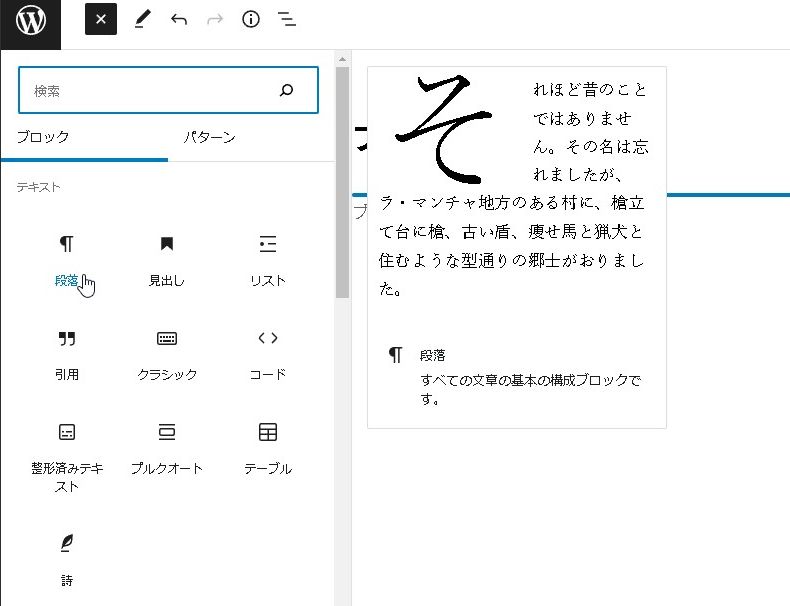Screen dimensions: 790x606
Task: Insert the 引用 quote block
Action: point(67,354)
